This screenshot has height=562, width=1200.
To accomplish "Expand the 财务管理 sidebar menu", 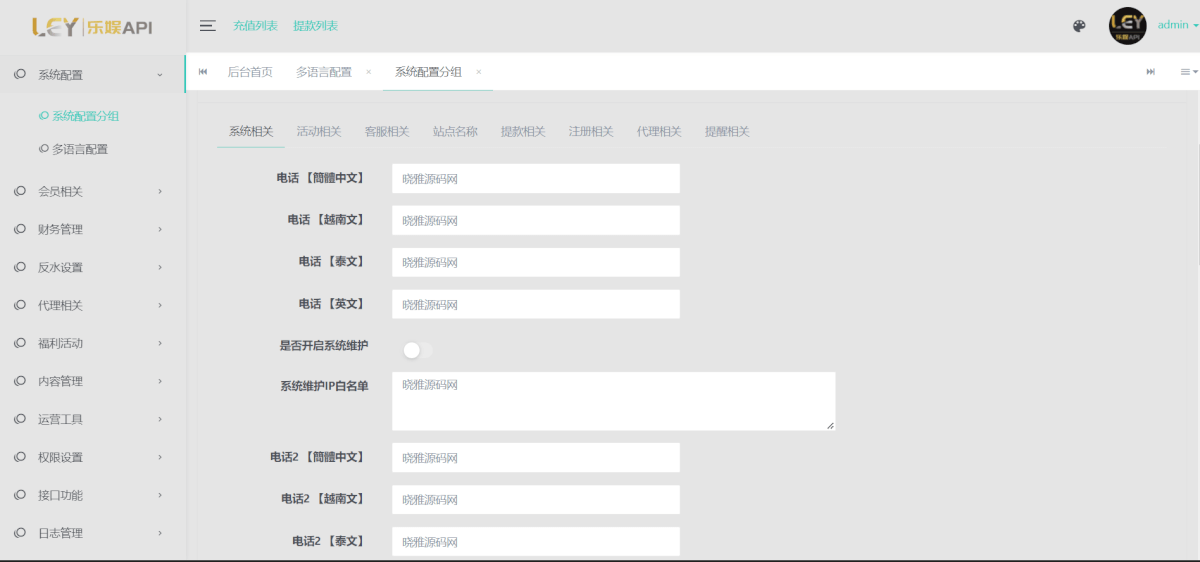I will [92, 229].
